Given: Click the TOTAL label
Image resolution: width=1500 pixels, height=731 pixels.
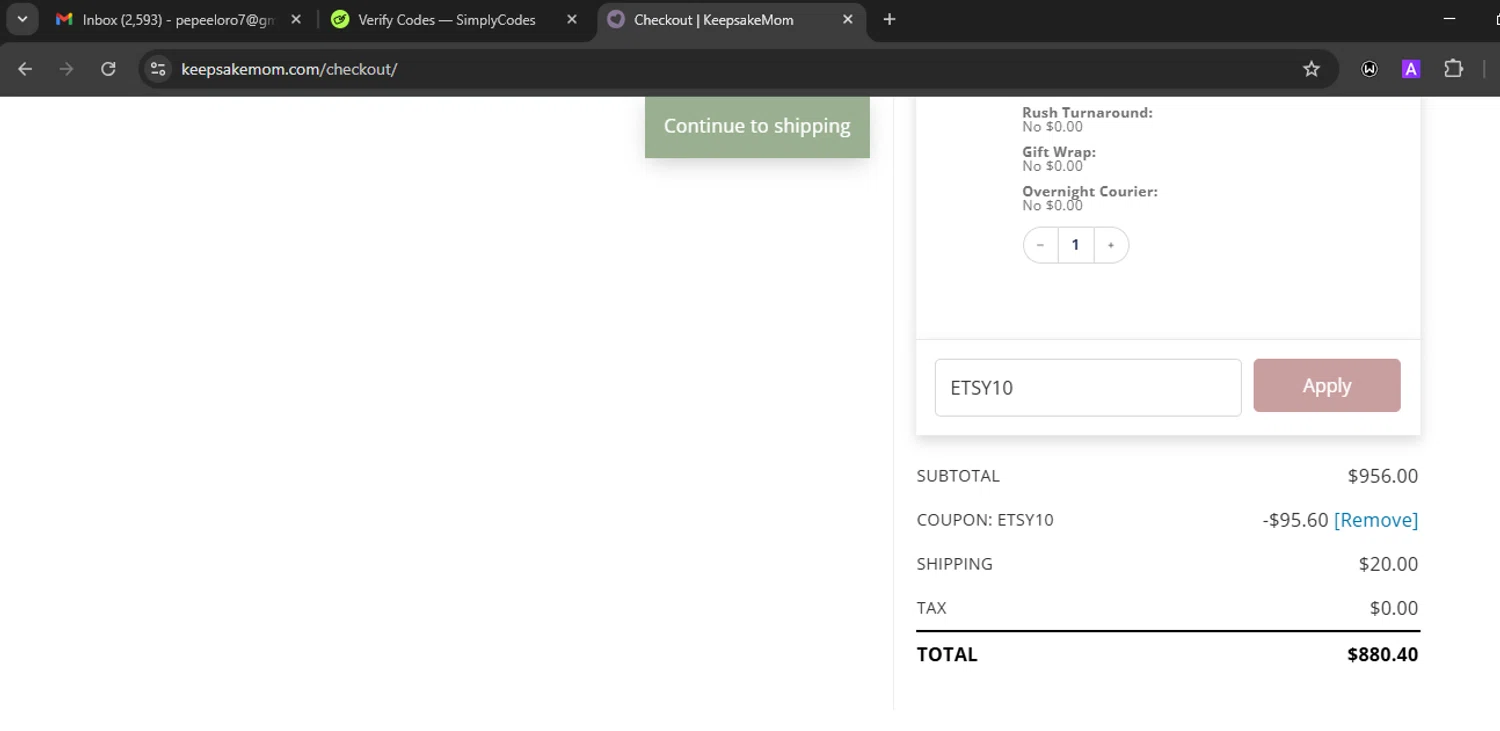Looking at the screenshot, I should pos(947,655).
